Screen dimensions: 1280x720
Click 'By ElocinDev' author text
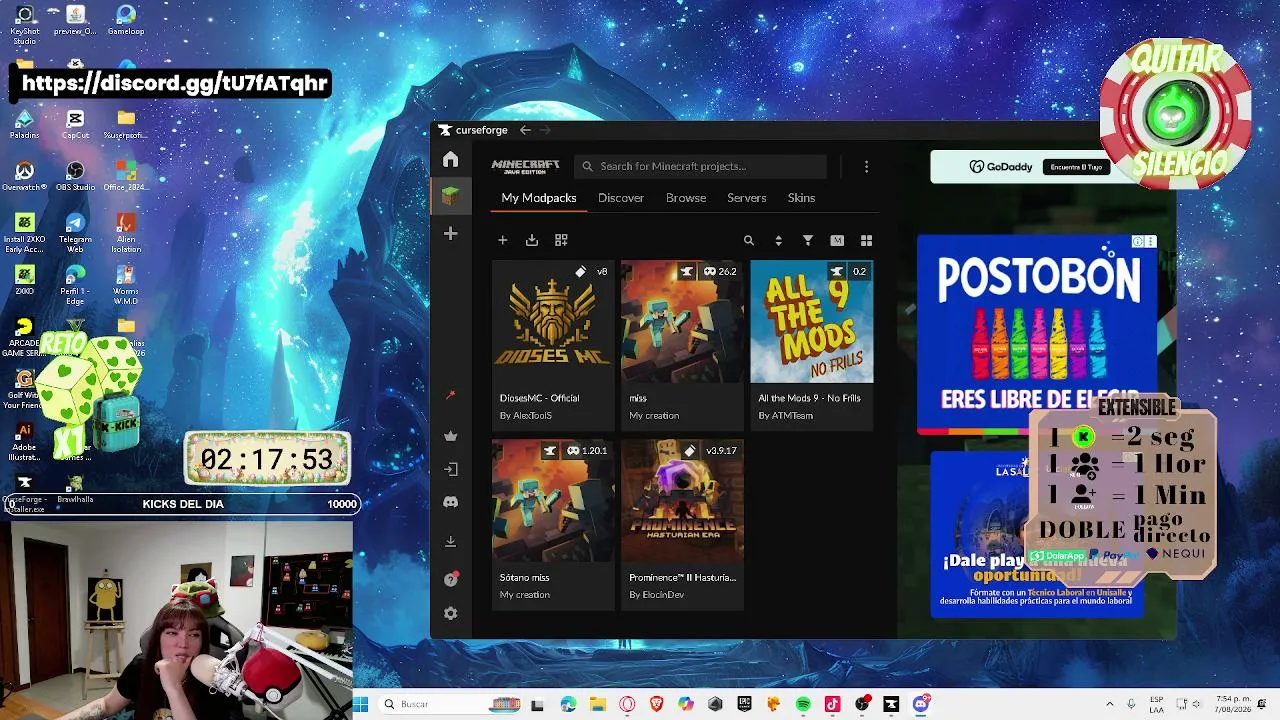657,595
